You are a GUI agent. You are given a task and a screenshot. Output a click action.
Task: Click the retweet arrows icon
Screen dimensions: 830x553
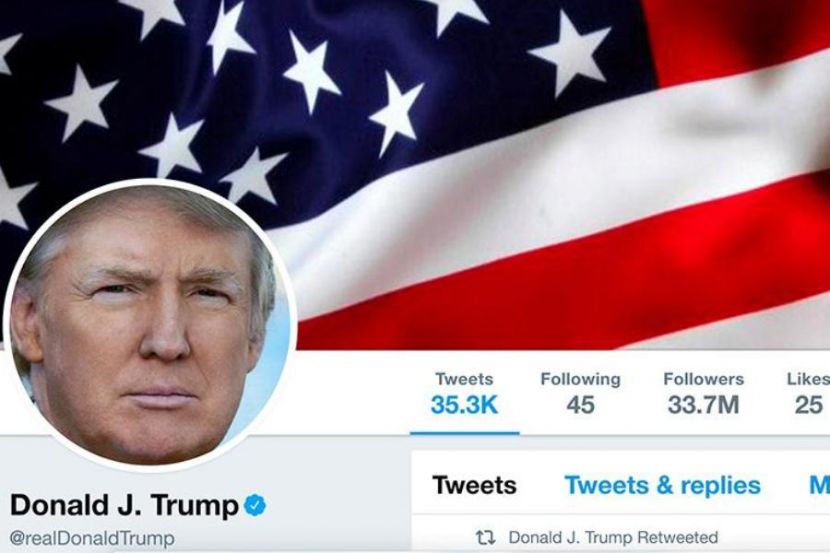[x=485, y=538]
